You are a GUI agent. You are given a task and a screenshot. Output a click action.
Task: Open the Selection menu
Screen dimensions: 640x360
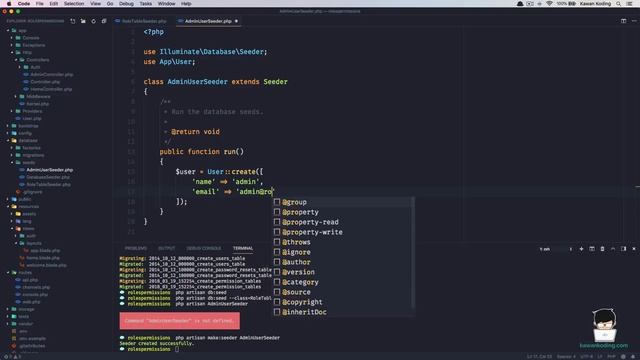(x=74, y=4)
